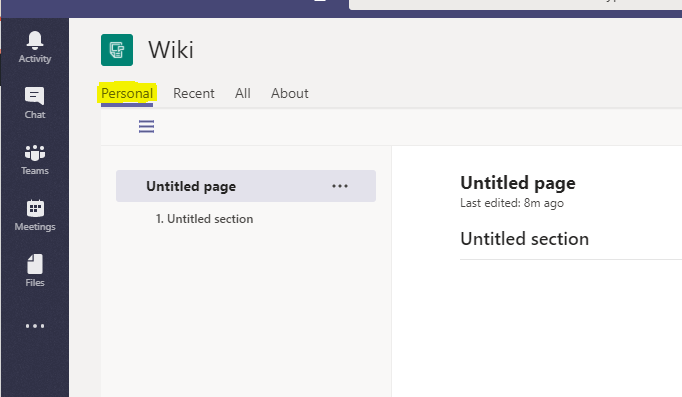Click the green Wiki app icon
682x397 pixels.
pyautogui.click(x=117, y=50)
